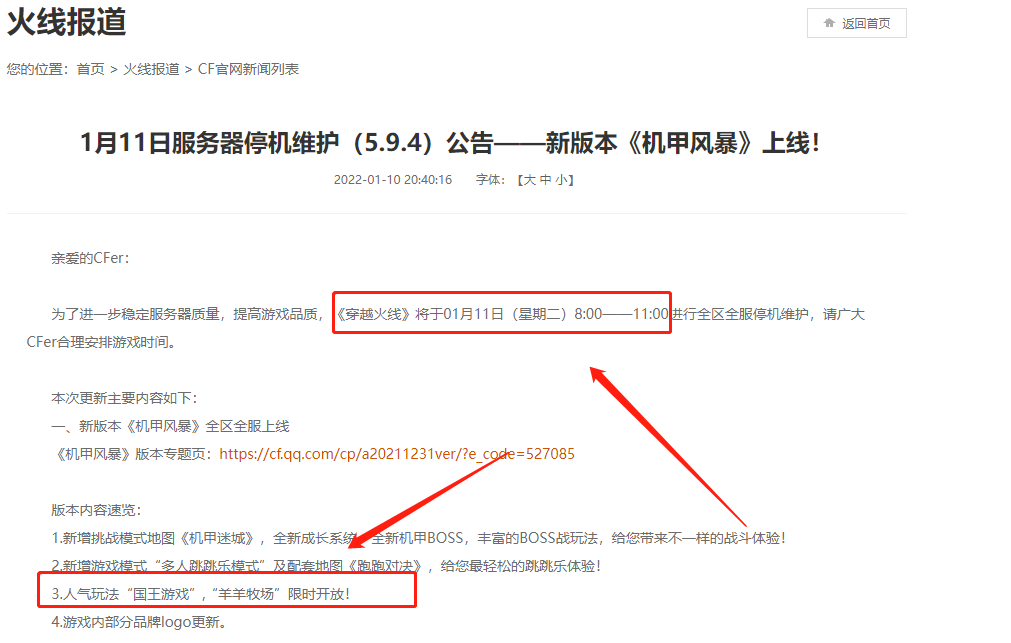Click item 3 about 国王游戏 and 羊羊牧场

point(201,594)
